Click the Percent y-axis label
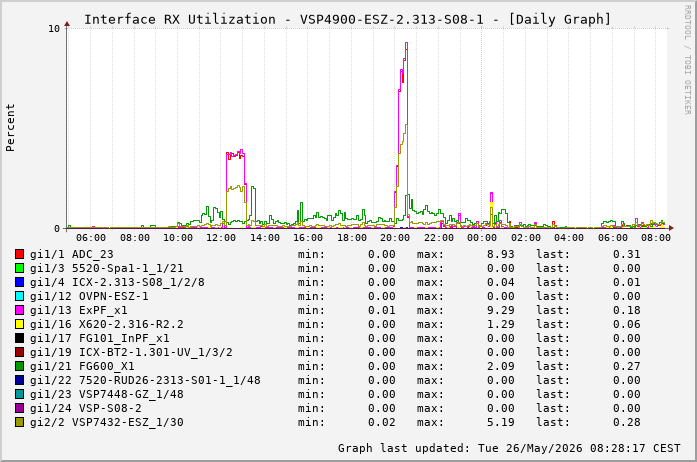The width and height of the screenshot is (697, 462). (x=10, y=128)
